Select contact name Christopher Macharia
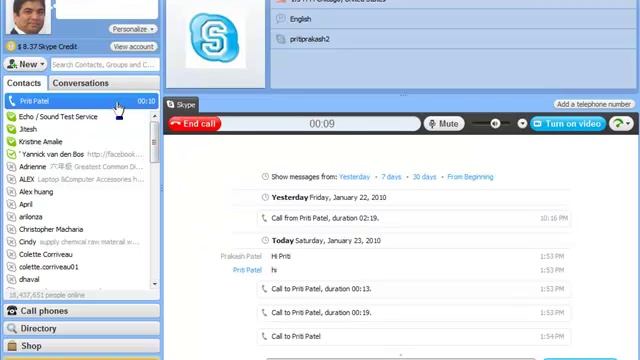The image size is (640, 360). click(51, 229)
